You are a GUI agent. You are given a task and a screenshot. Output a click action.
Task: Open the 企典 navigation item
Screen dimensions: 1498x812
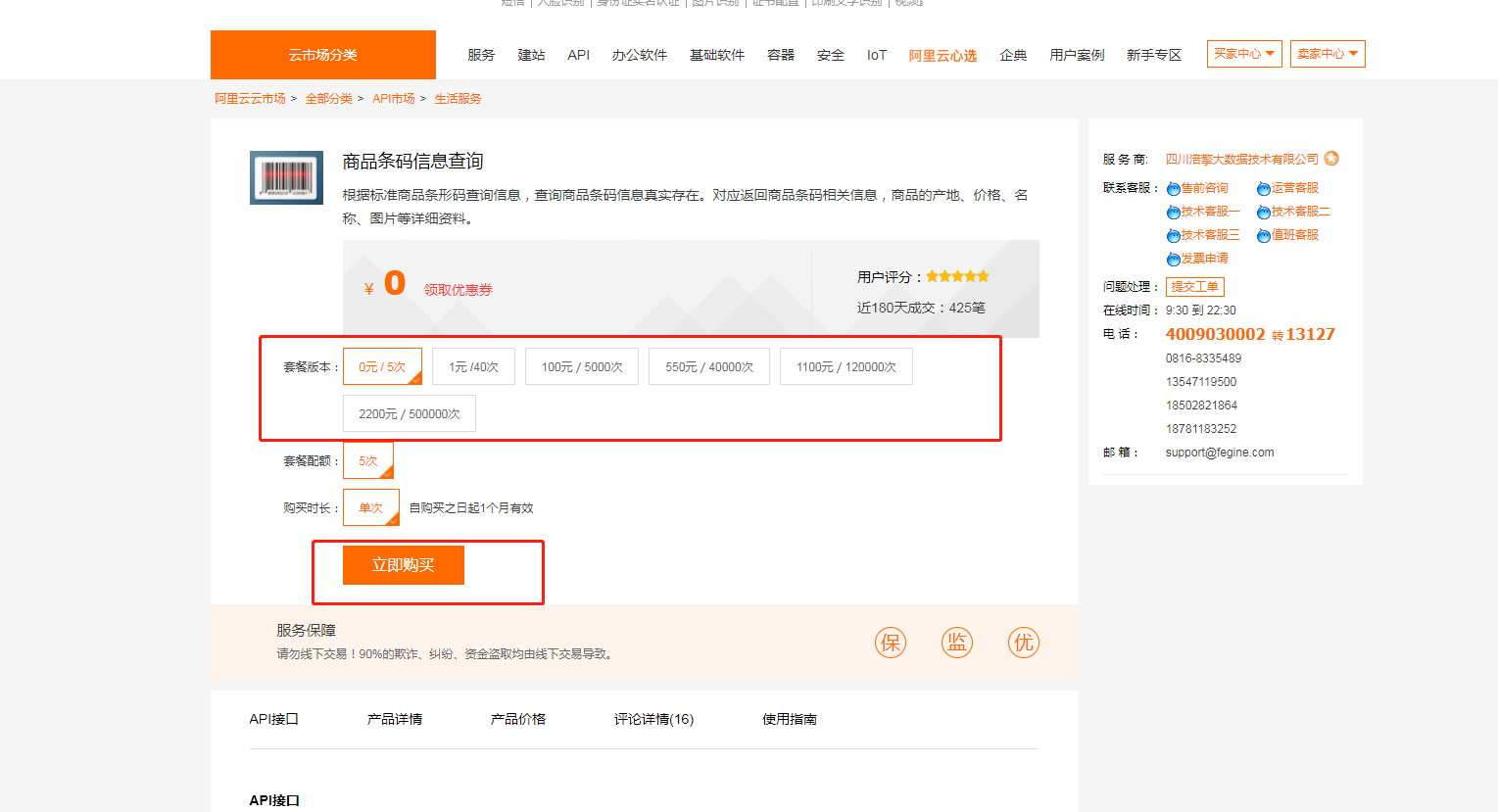1013,55
